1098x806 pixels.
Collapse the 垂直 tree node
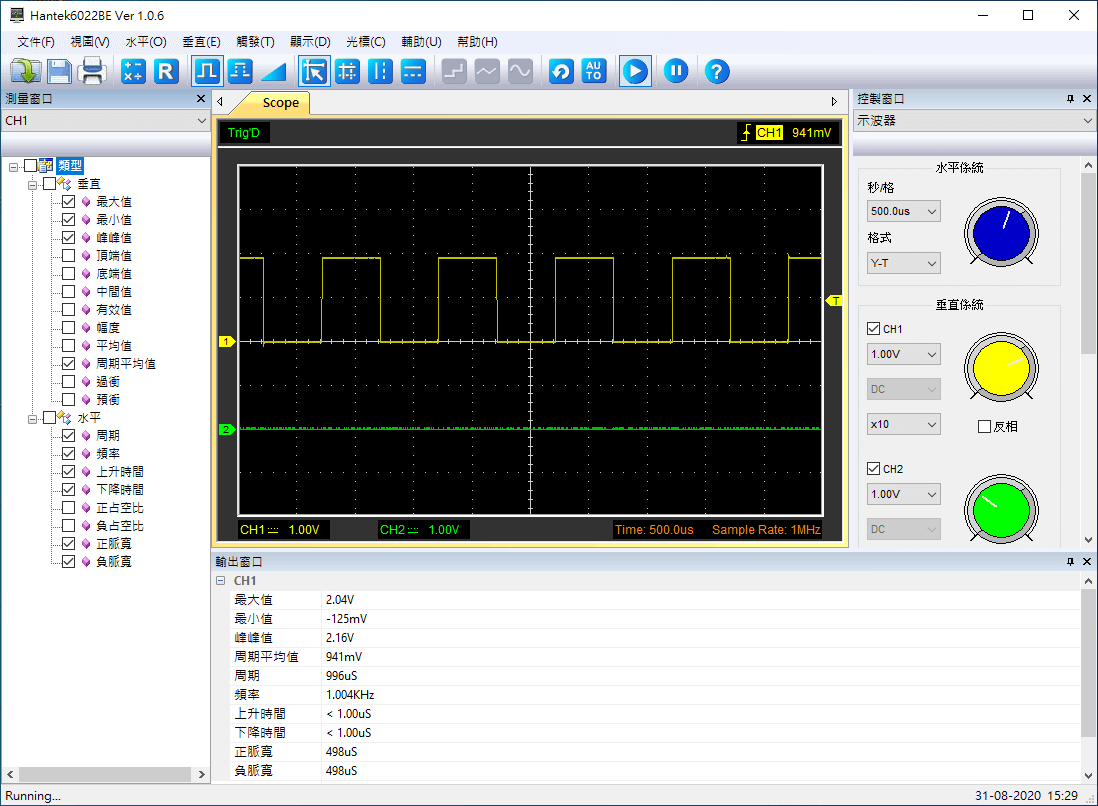click(32, 184)
